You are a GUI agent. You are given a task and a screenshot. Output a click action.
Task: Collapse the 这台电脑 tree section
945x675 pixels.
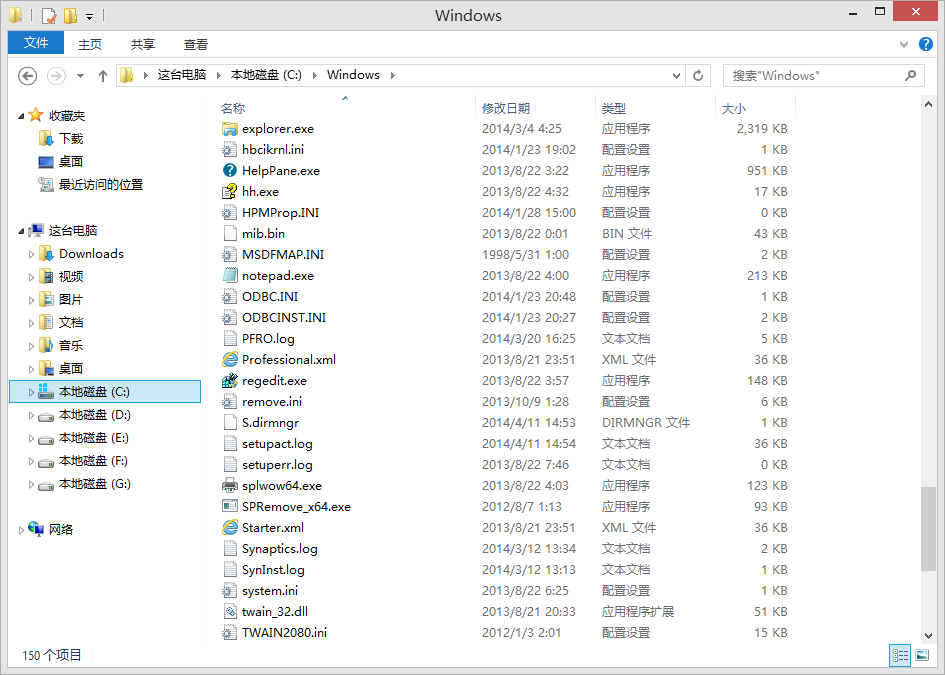(21, 231)
